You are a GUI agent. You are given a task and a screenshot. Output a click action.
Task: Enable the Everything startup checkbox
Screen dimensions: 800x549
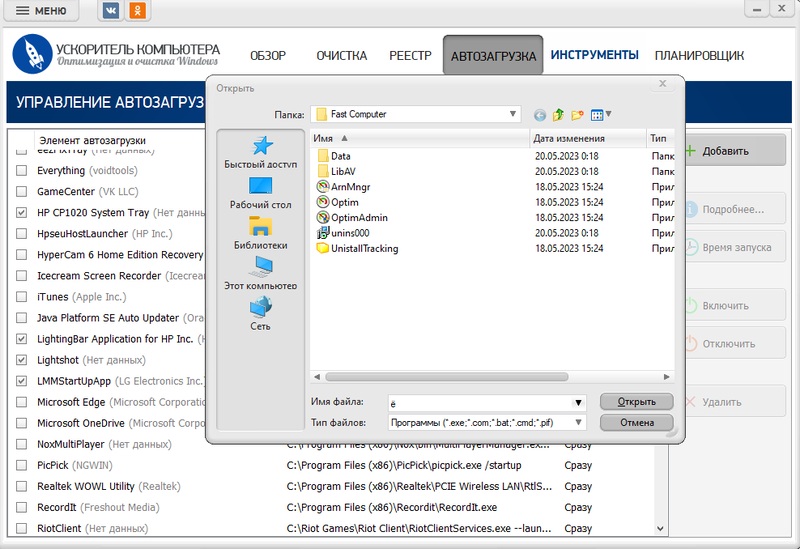[22, 171]
